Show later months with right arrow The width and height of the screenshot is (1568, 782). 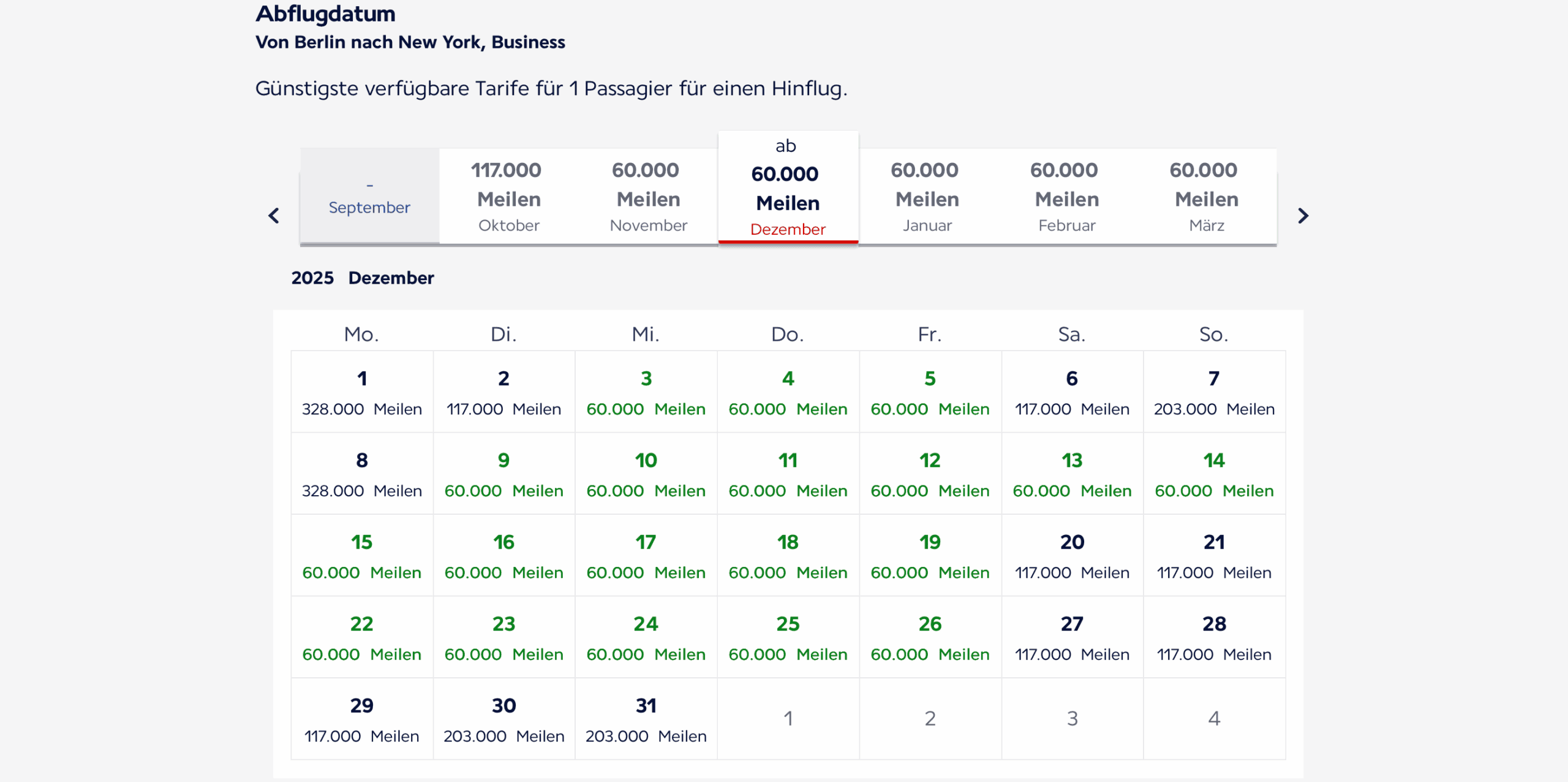coord(1303,216)
